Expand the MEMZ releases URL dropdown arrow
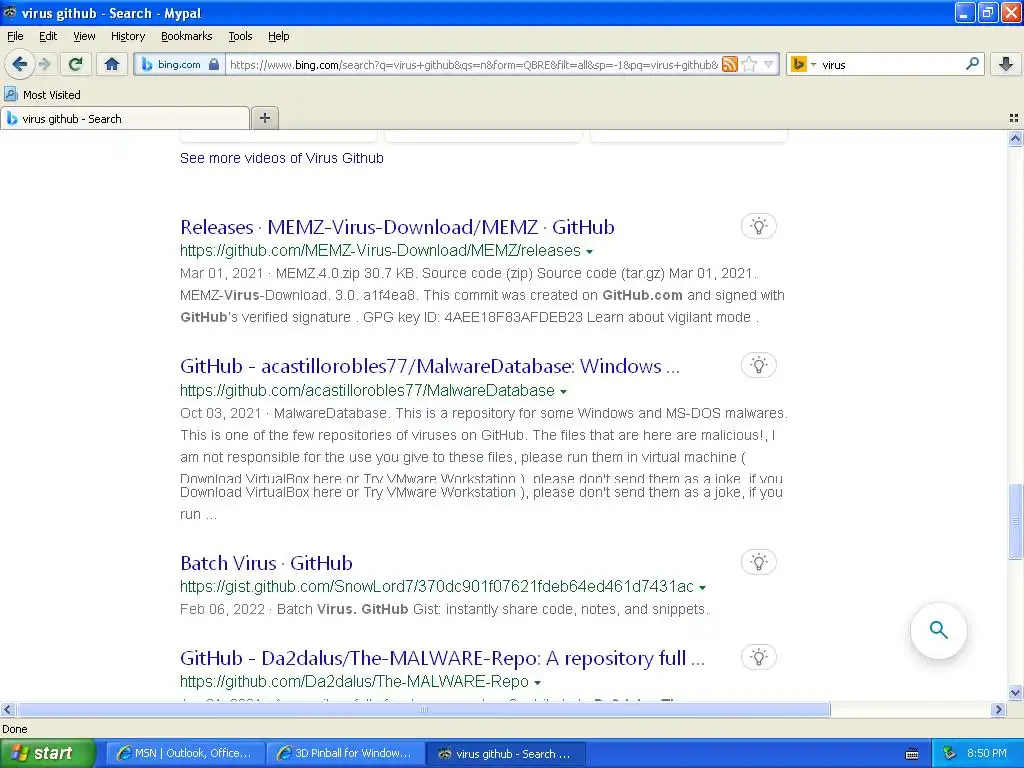The height and width of the screenshot is (768, 1024). click(x=589, y=251)
